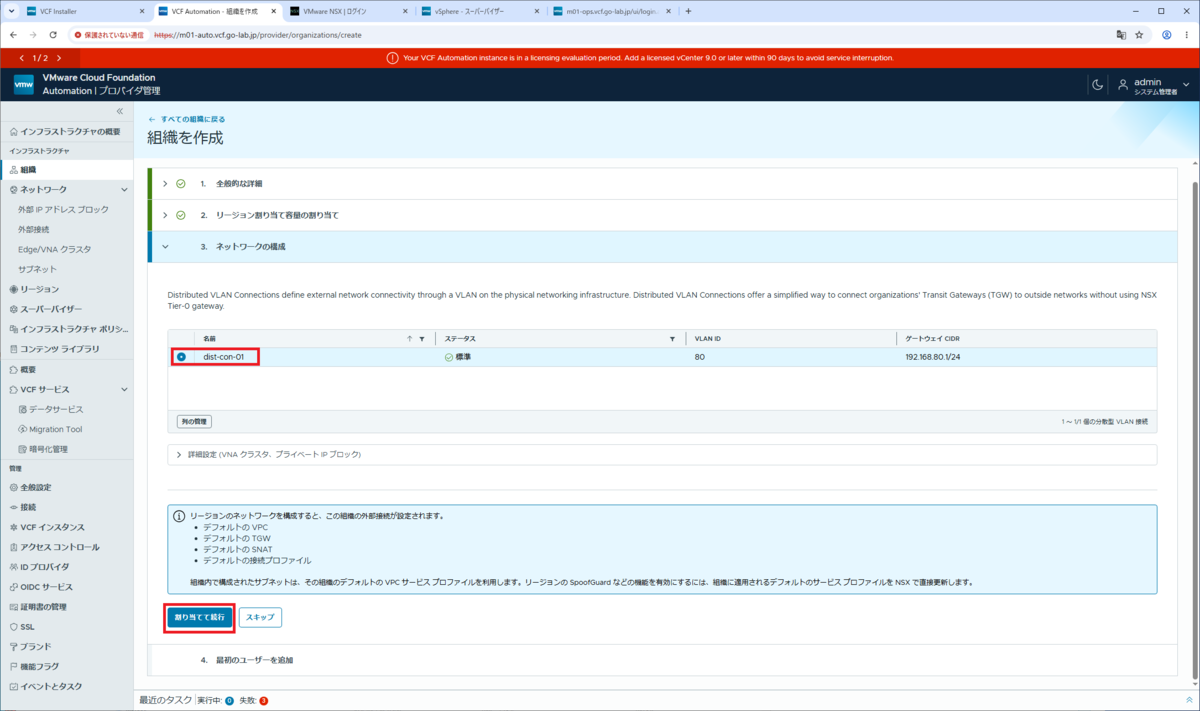The height and width of the screenshot is (711, 1200).
Task: Open サブネット sidebar link
Action: coord(38,270)
